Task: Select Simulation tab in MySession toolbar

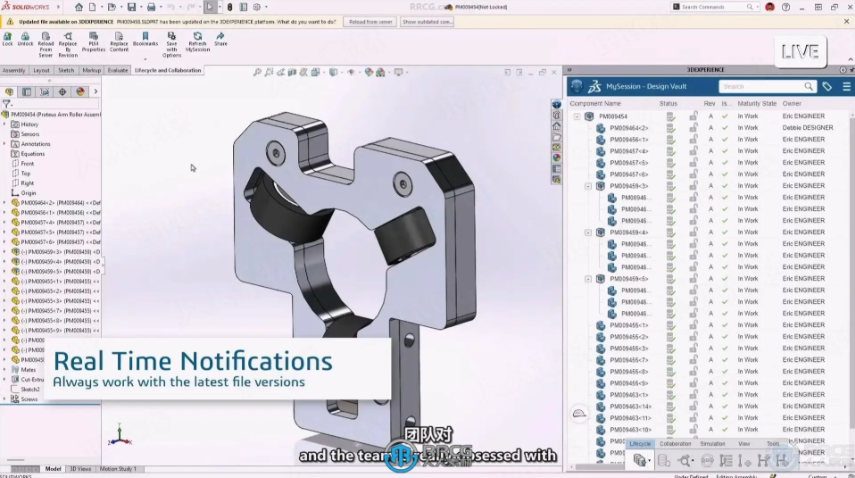Action: 713,444
